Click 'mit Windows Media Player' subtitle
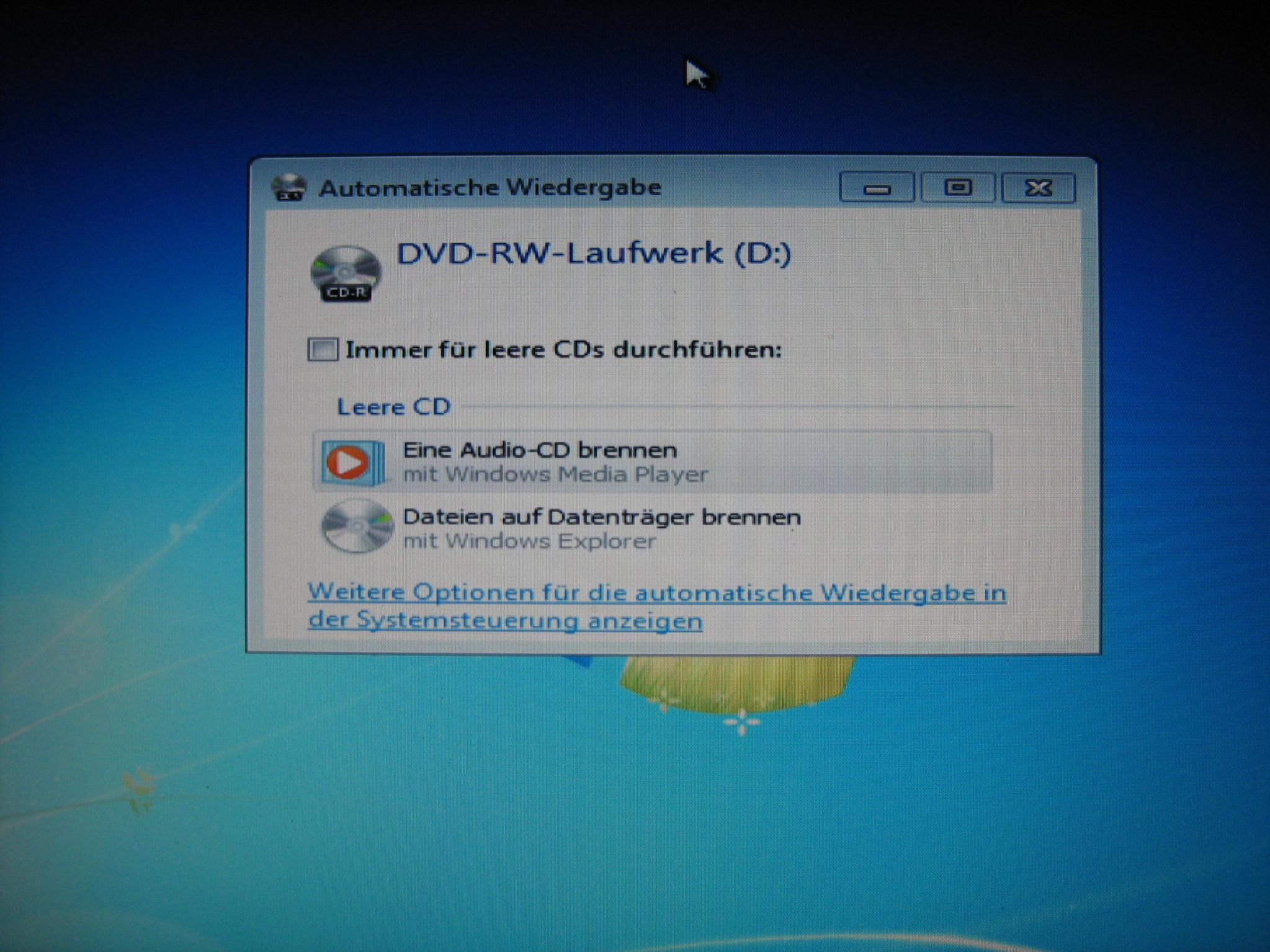 click(555, 474)
